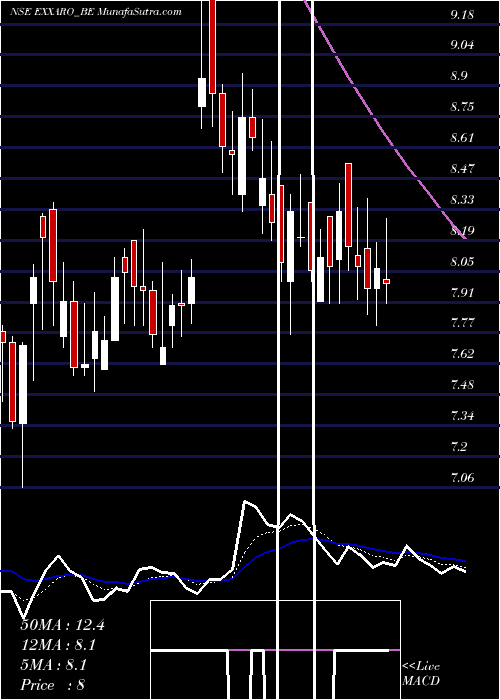Click the NSE EXXARO_BE MunafaSutra.com title
The height and width of the screenshot is (700, 500).
[x=96, y=12]
